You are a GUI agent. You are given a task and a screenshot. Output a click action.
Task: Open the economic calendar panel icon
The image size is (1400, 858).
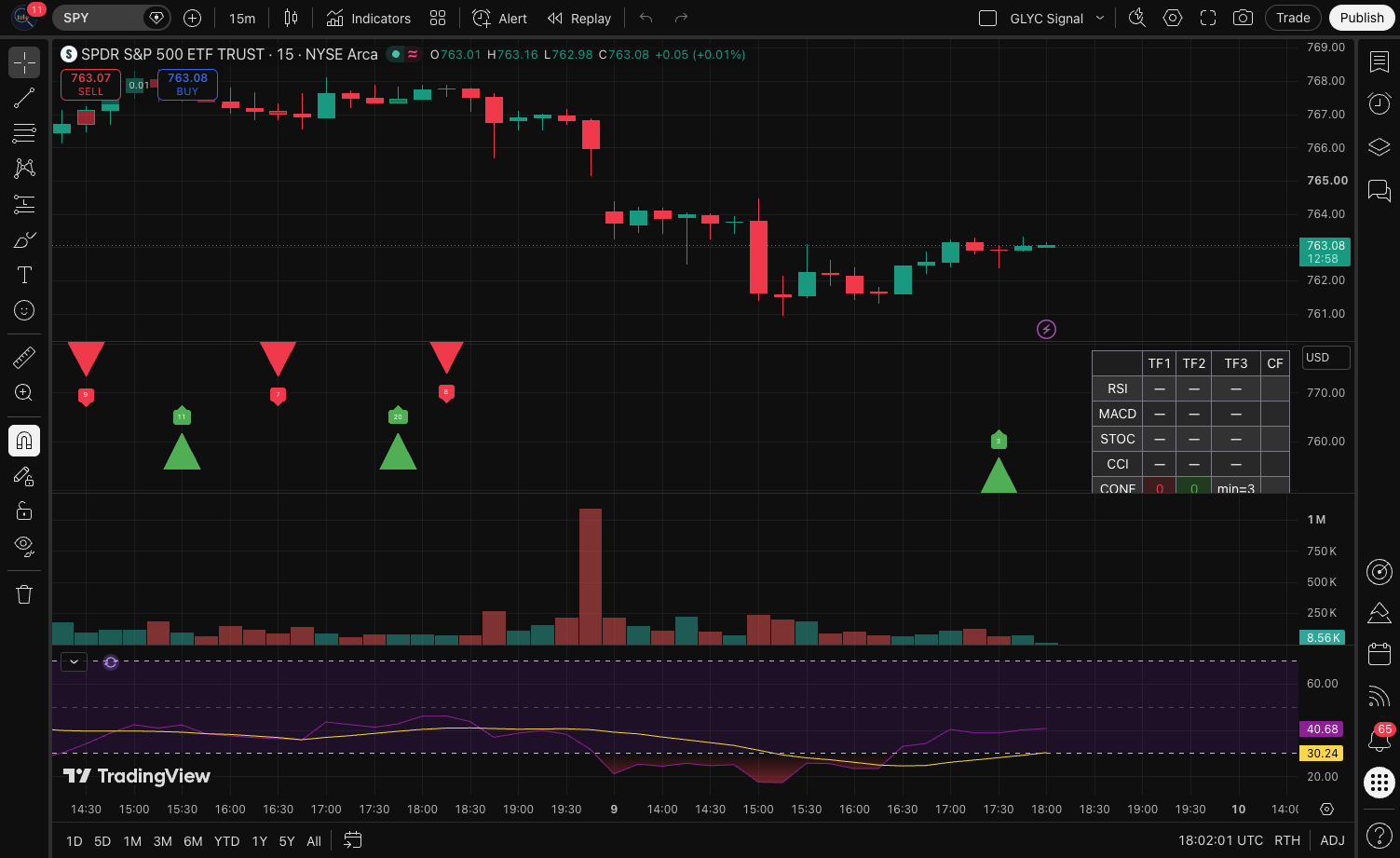(x=1379, y=653)
